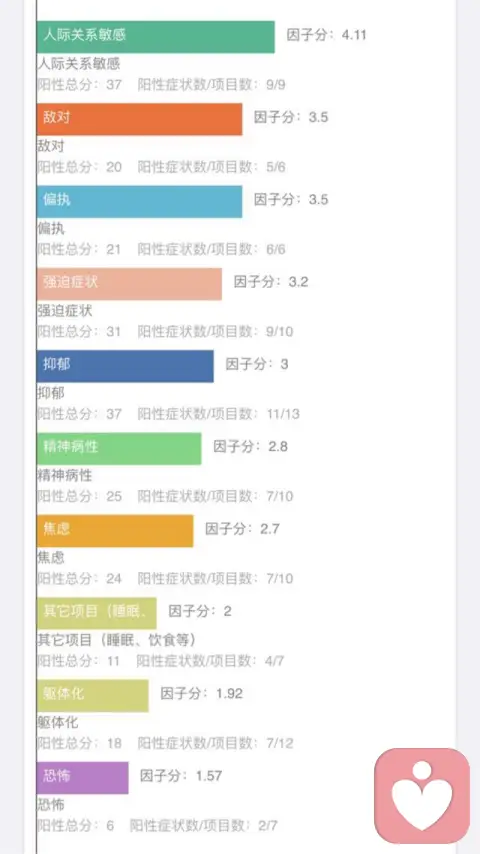Image resolution: width=480 pixels, height=854 pixels.
Task: Select the salmon 强迫症状 bar
Action: click(129, 284)
